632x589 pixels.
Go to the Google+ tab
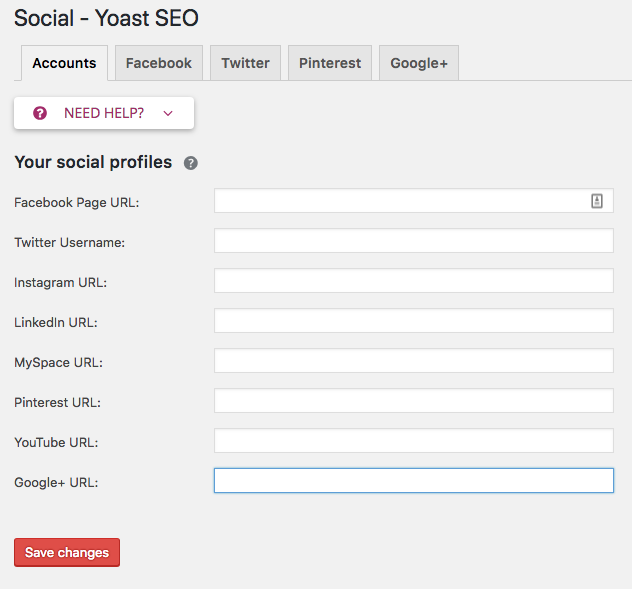419,63
